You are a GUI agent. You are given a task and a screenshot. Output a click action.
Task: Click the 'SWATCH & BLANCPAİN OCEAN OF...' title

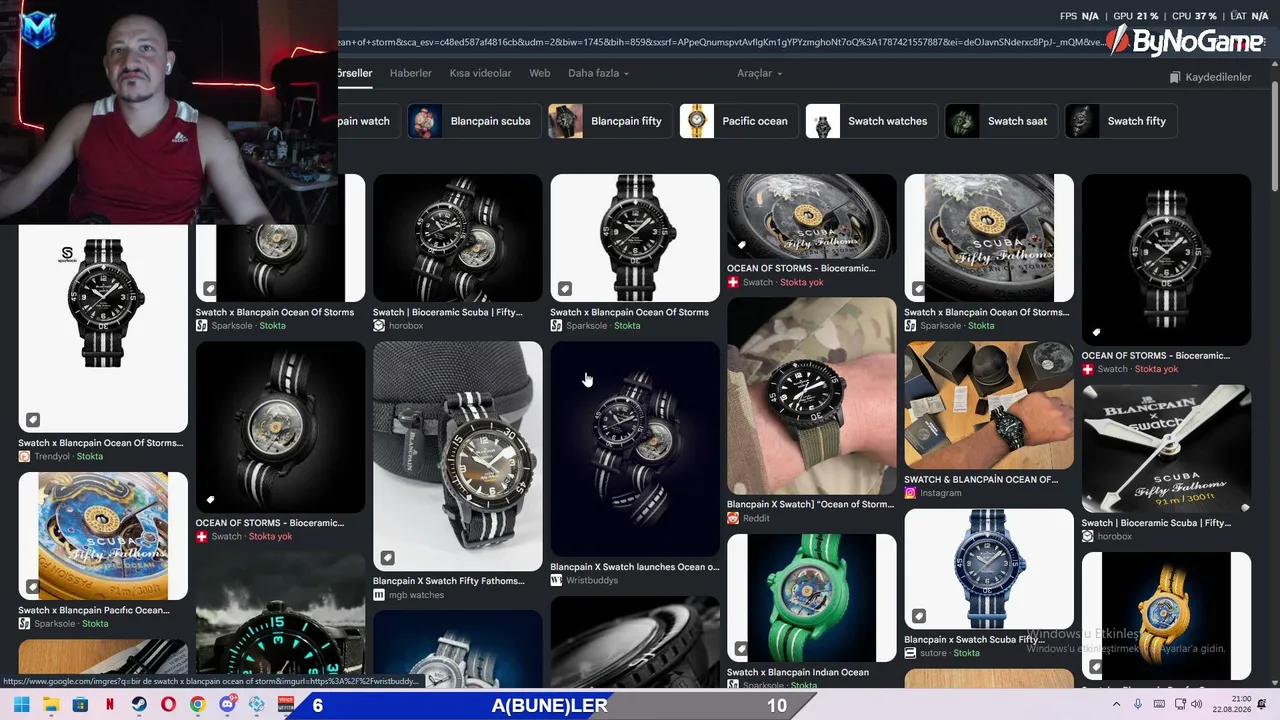981,479
